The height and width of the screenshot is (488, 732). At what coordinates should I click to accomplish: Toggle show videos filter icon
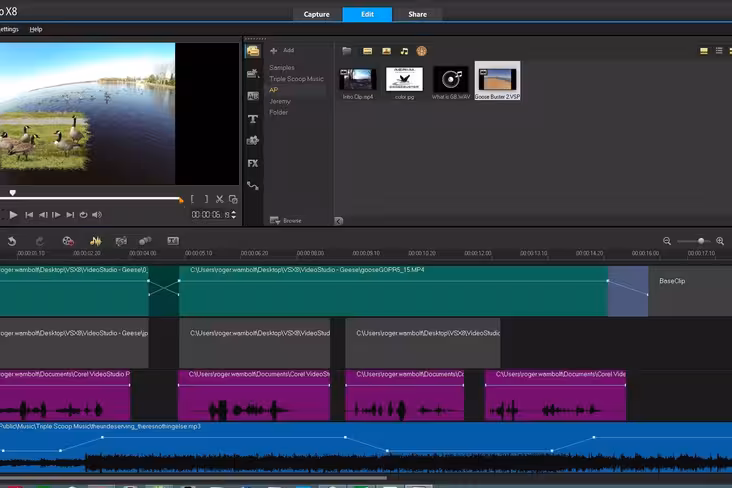368,51
